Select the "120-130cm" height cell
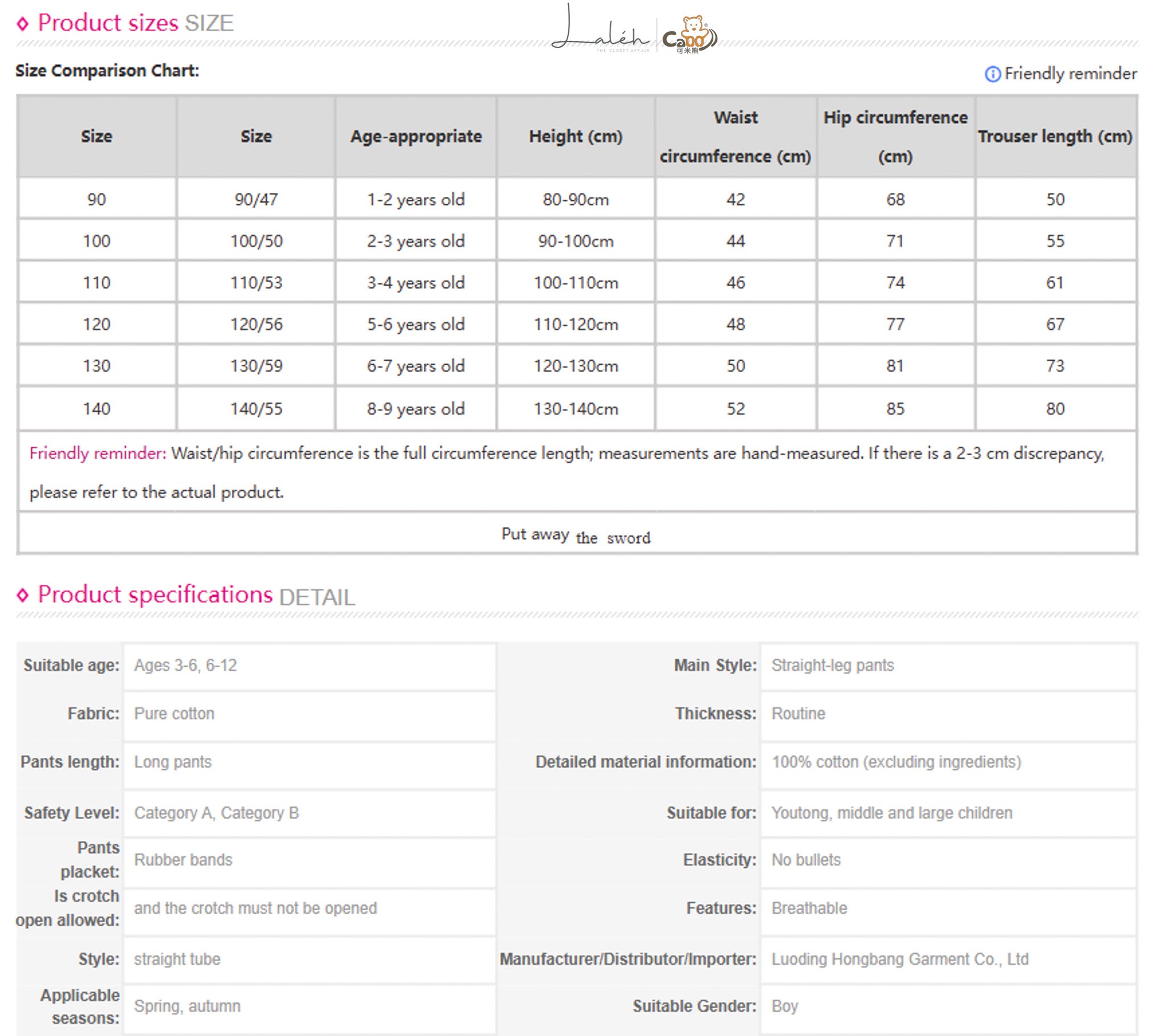 coord(576,366)
